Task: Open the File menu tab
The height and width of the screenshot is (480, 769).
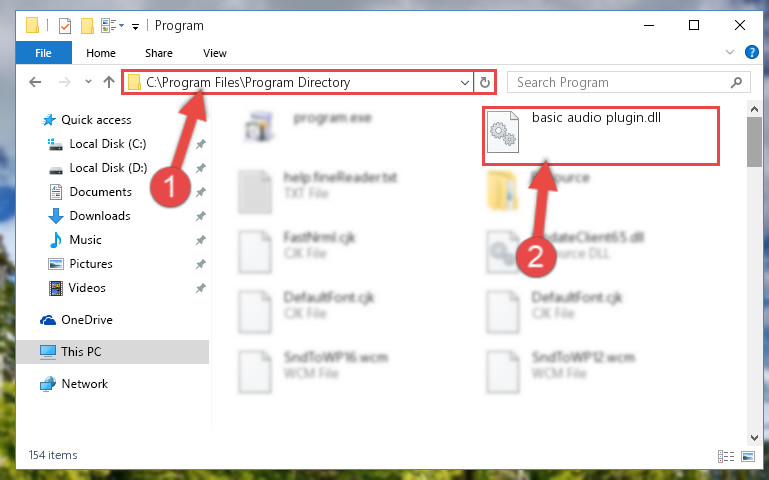Action: [43, 53]
